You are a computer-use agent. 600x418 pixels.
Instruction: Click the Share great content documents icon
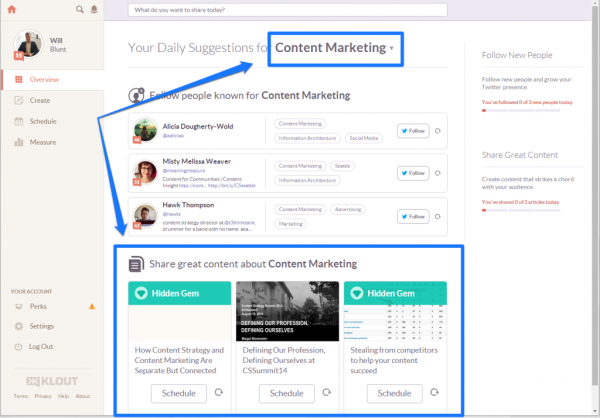pos(136,264)
